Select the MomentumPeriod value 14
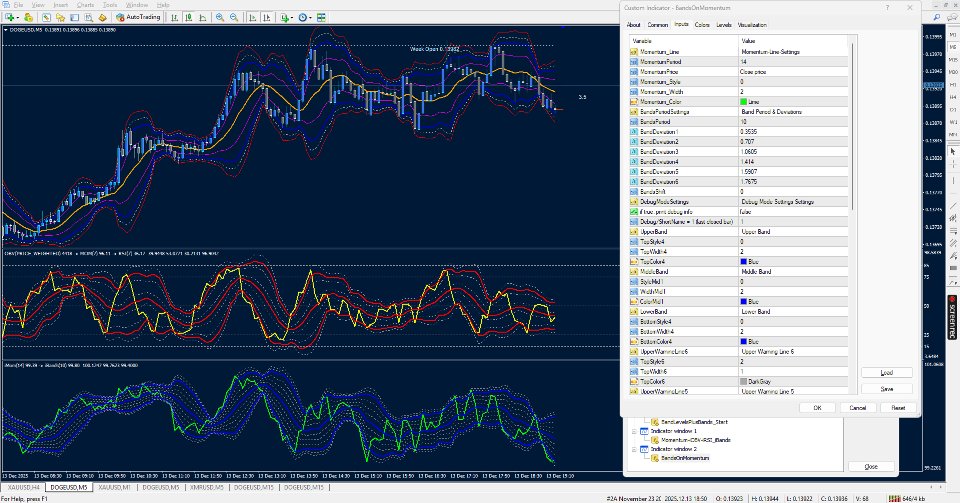The height and width of the screenshot is (503, 960). [793, 62]
